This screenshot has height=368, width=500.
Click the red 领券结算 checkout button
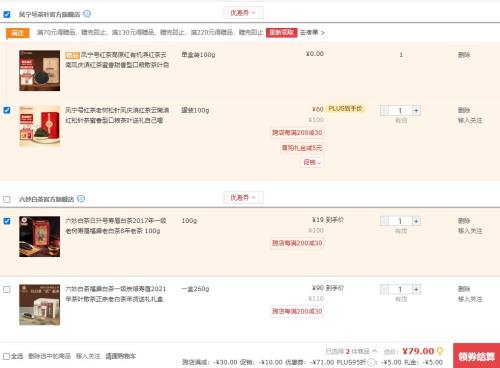[476, 356]
